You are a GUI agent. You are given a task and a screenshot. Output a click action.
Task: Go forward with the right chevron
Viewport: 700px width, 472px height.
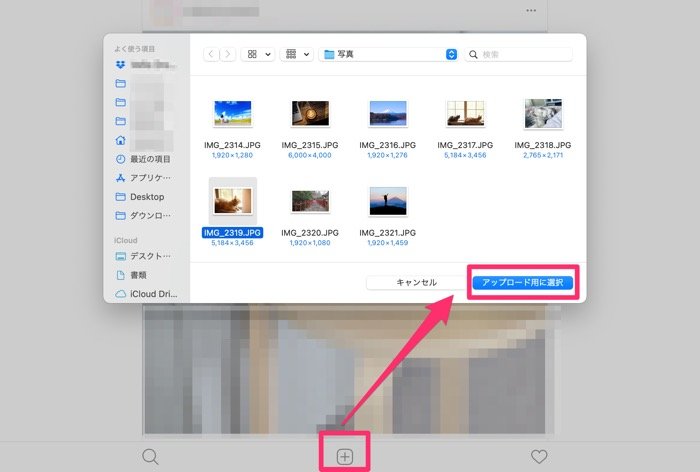[227, 54]
